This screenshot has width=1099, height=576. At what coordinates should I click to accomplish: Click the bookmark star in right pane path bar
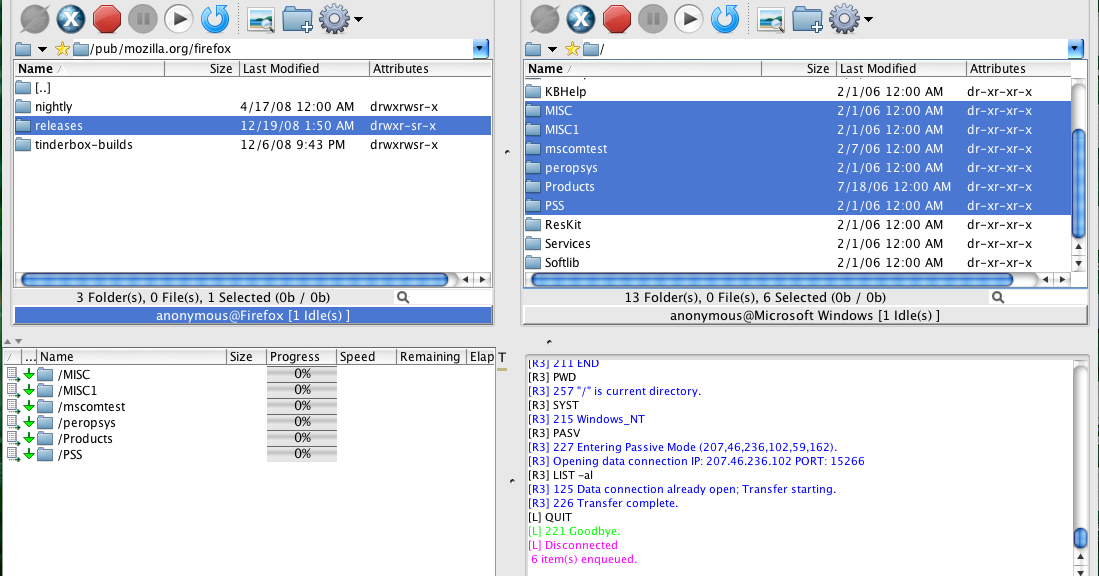tap(572, 48)
